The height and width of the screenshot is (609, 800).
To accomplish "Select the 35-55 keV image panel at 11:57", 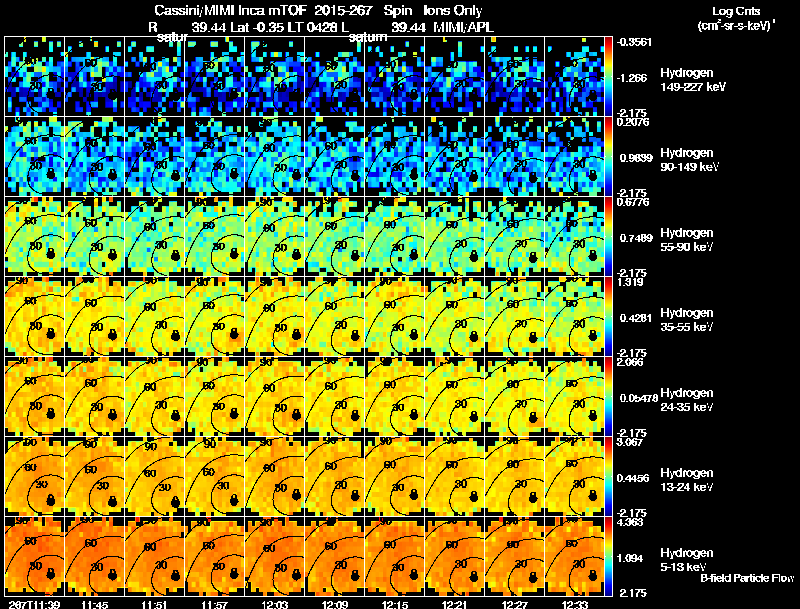I will click(x=215, y=317).
